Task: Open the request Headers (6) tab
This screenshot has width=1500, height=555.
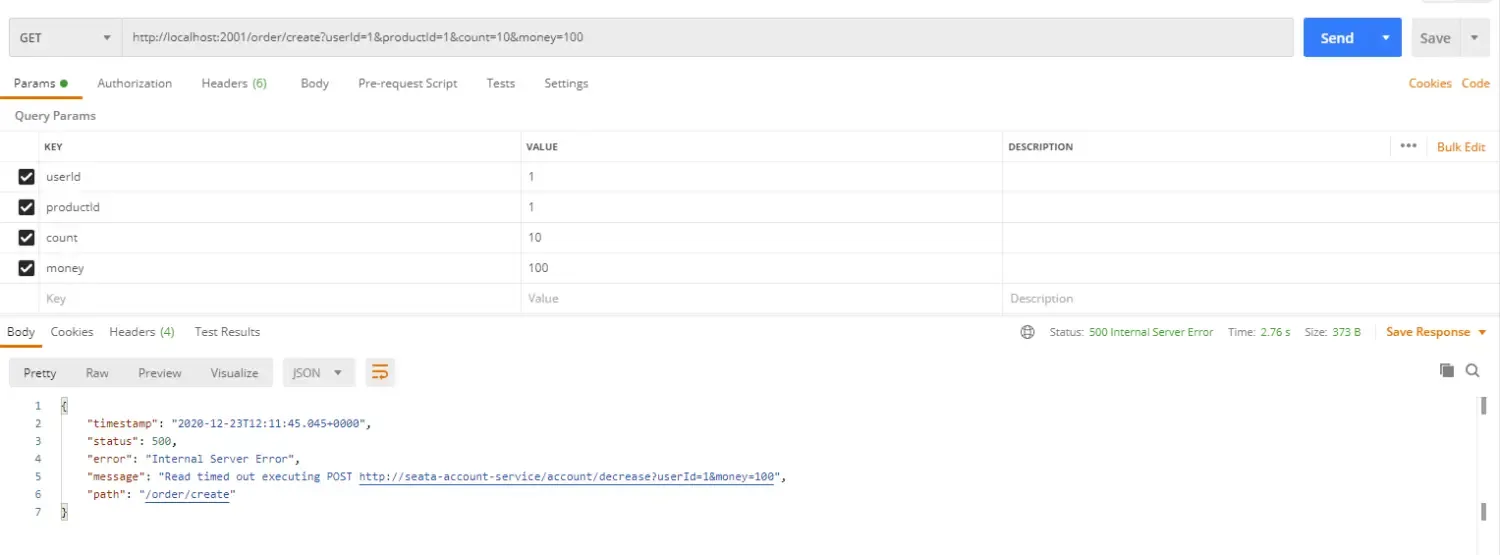Action: pos(234,83)
